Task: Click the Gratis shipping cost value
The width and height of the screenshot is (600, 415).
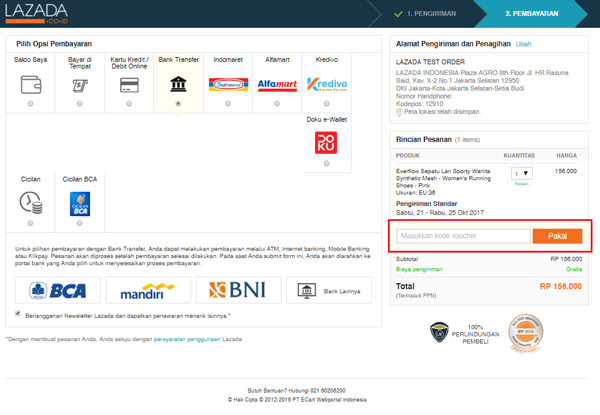Action: coord(574,269)
